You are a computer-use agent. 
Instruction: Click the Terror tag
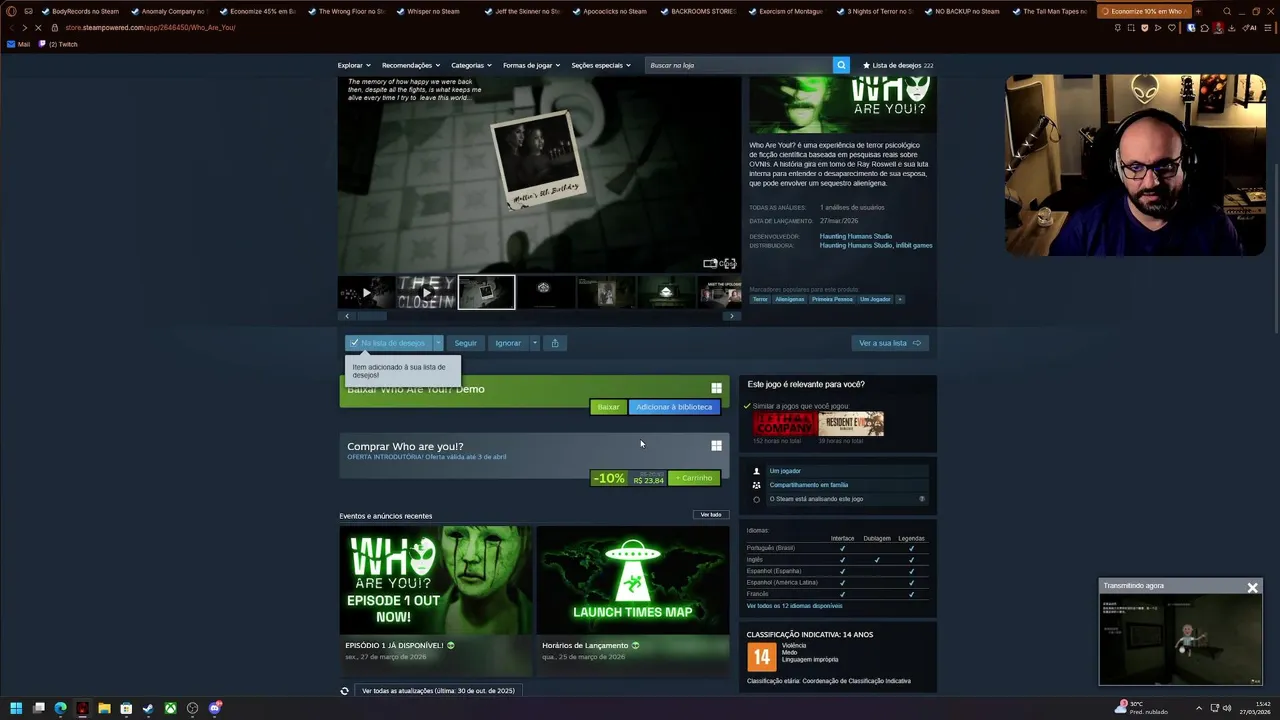760,299
